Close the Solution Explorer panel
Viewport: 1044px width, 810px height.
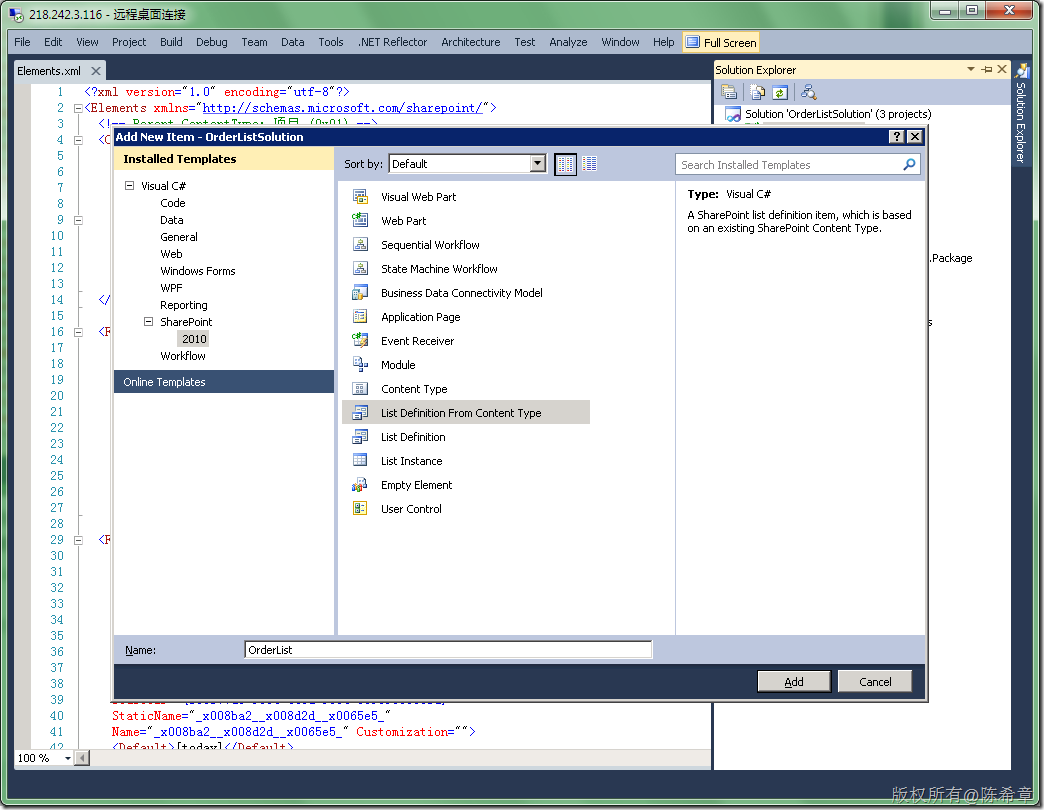1002,69
